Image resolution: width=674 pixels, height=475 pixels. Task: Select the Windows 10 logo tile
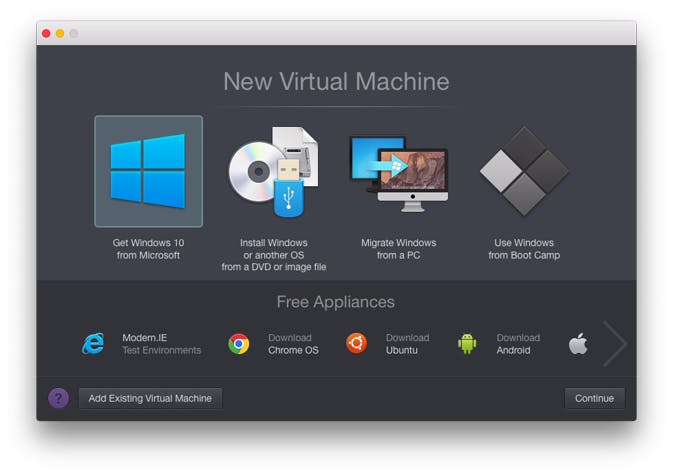click(x=148, y=171)
